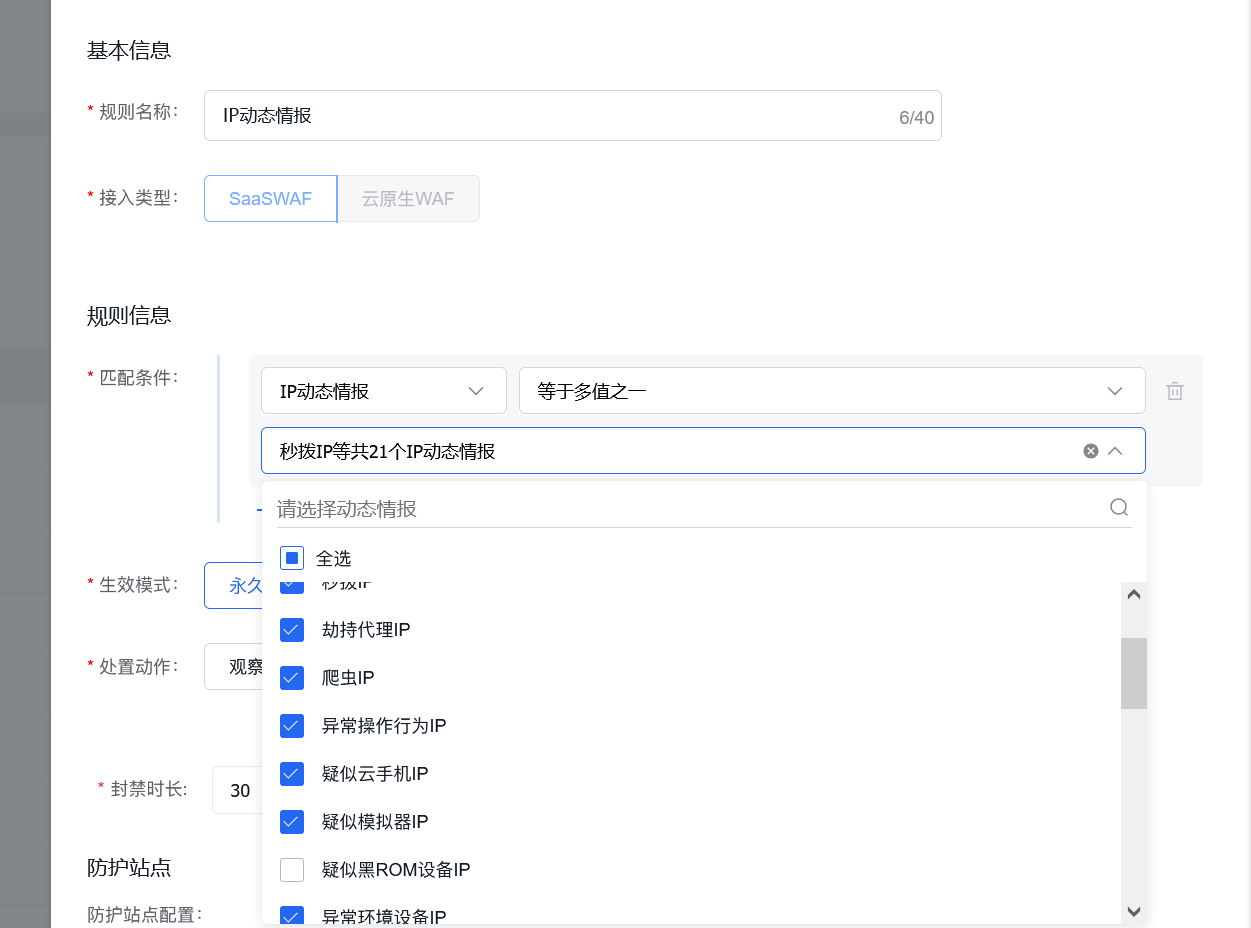Viewport: 1251px width, 928px height.
Task: Click the scrollbar up-arrow icon
Action: coord(1134,593)
